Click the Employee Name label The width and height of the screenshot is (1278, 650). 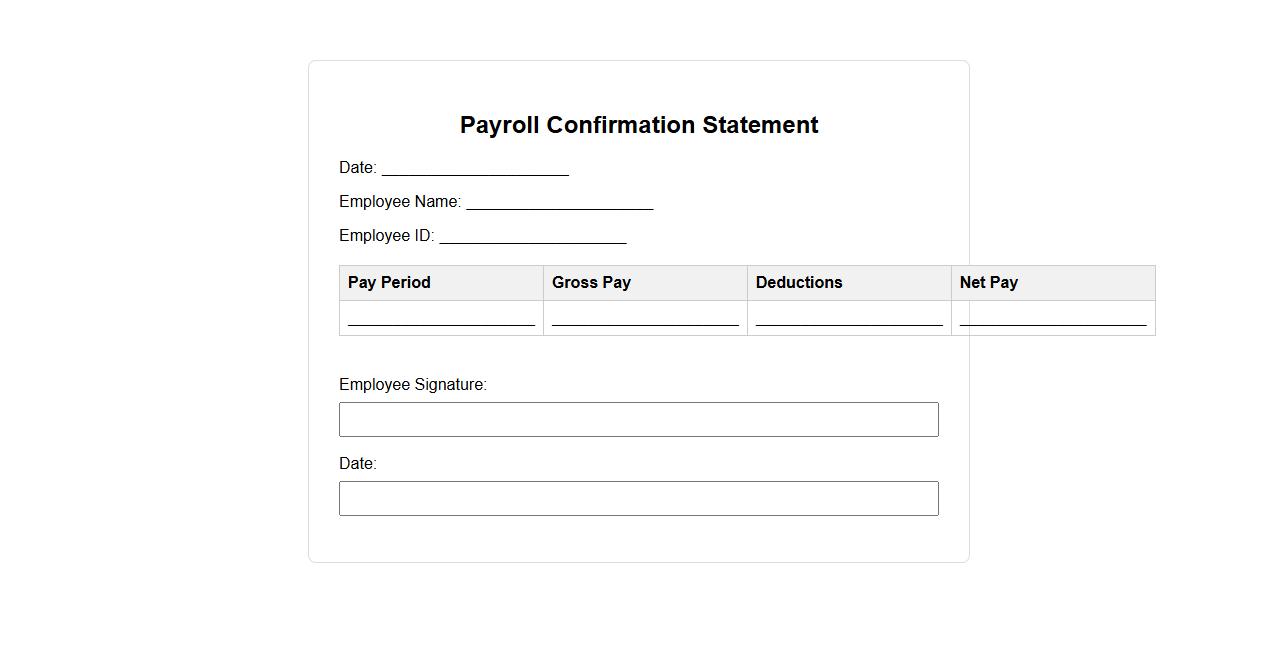coord(400,202)
